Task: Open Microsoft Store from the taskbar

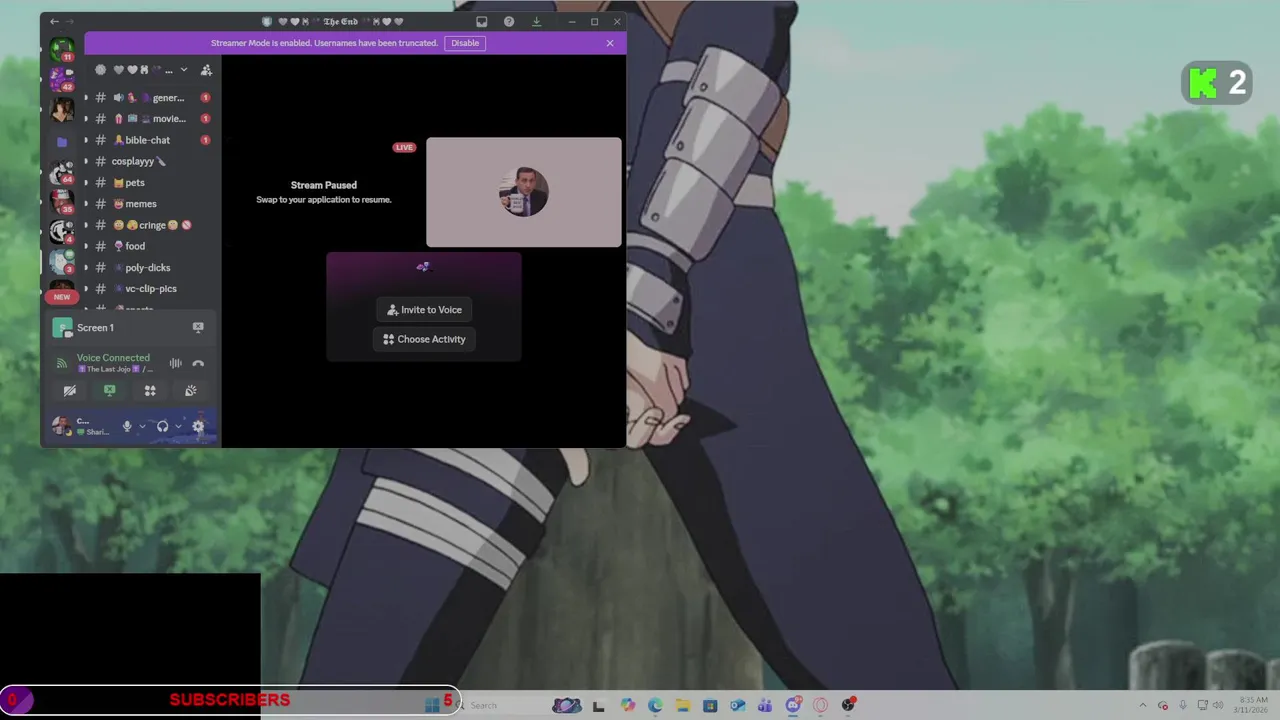Action: [710, 705]
